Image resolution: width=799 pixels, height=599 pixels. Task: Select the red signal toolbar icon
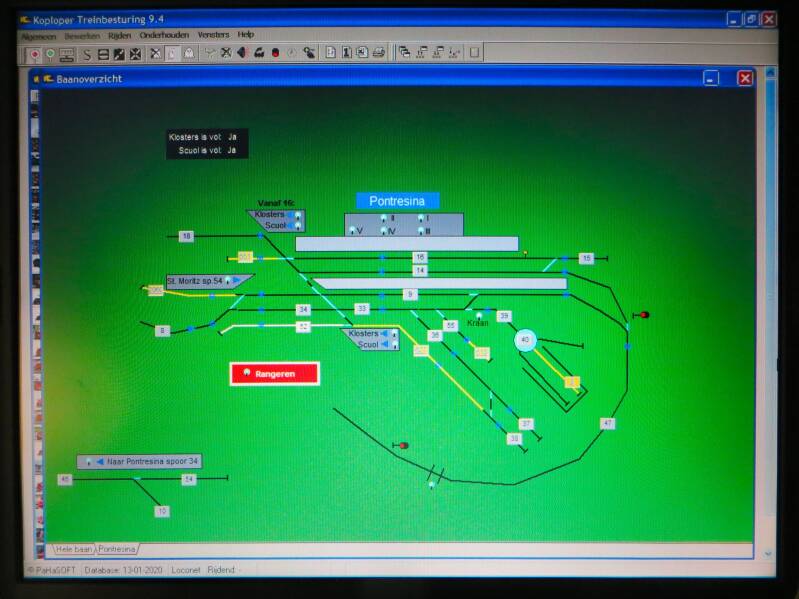coord(35,53)
